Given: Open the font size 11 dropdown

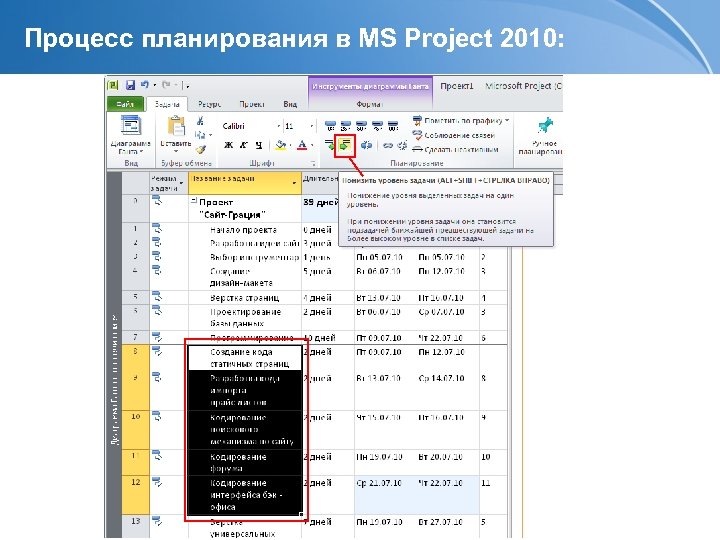Looking at the screenshot, I should click(311, 126).
